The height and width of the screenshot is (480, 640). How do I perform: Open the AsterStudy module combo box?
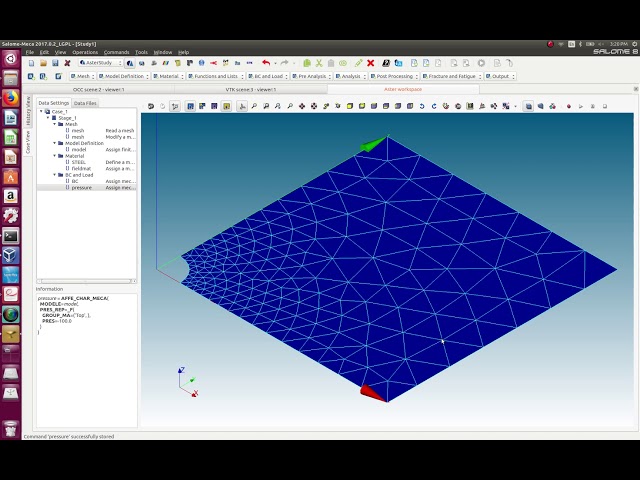point(100,63)
